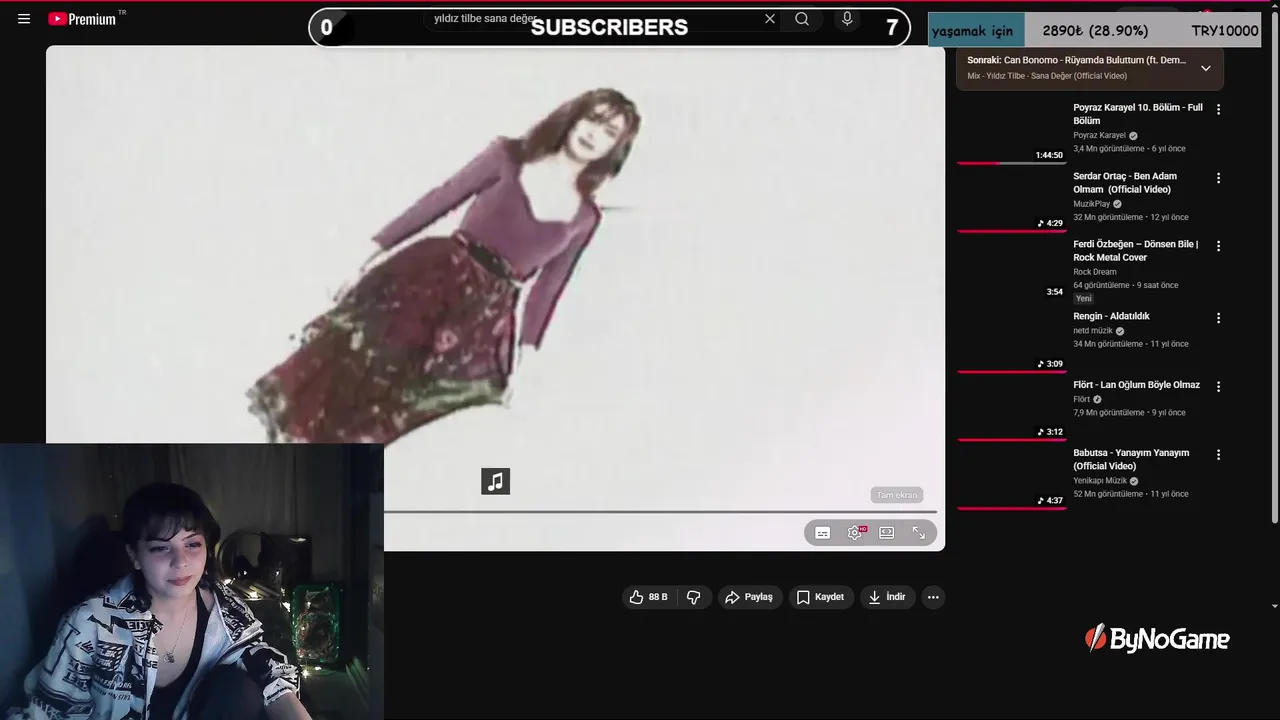Open thumbnail of the 3:54 rock cover video
1280x720 pixels.
[1012, 269]
